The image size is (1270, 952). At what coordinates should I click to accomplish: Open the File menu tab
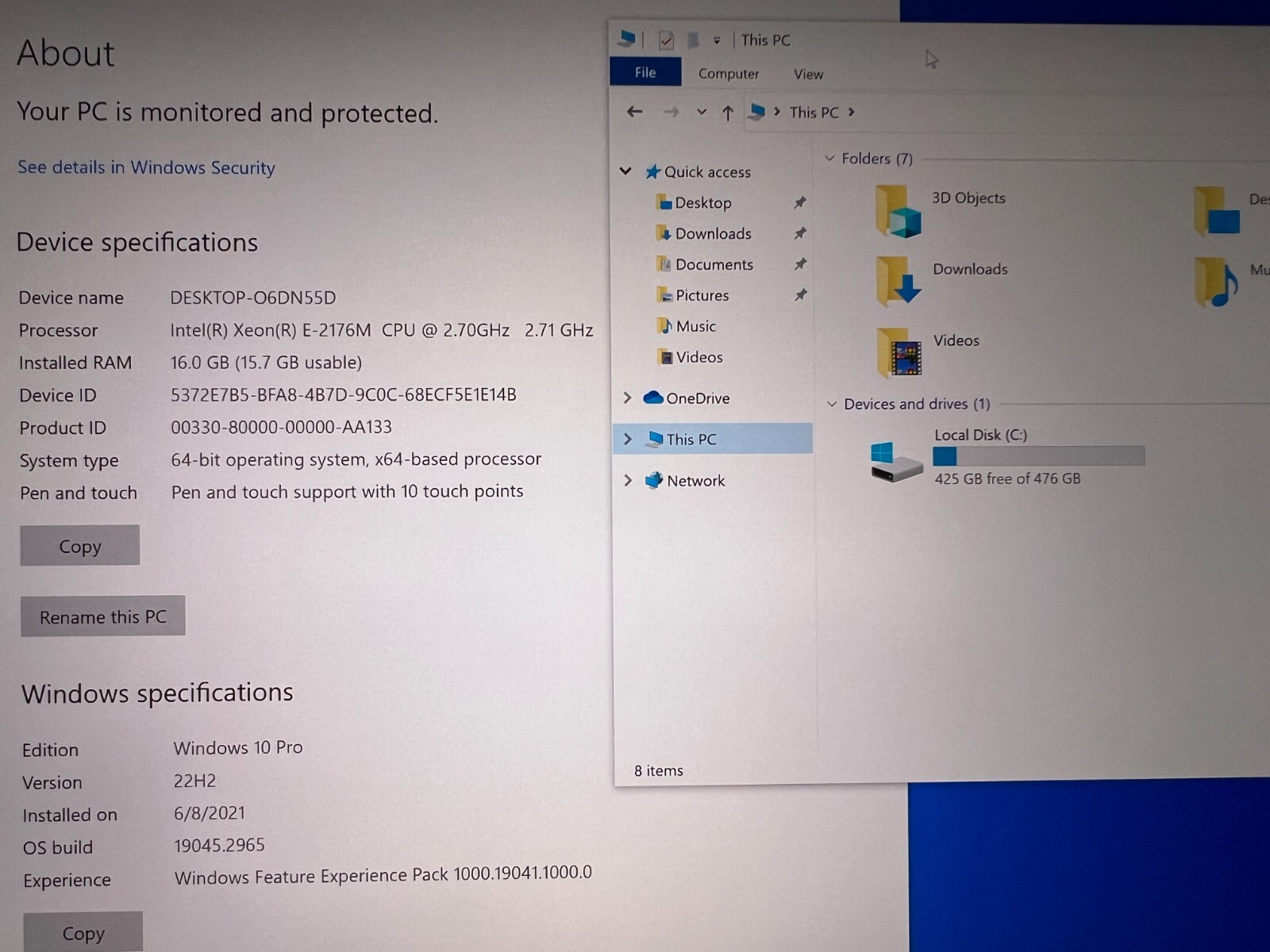click(645, 72)
